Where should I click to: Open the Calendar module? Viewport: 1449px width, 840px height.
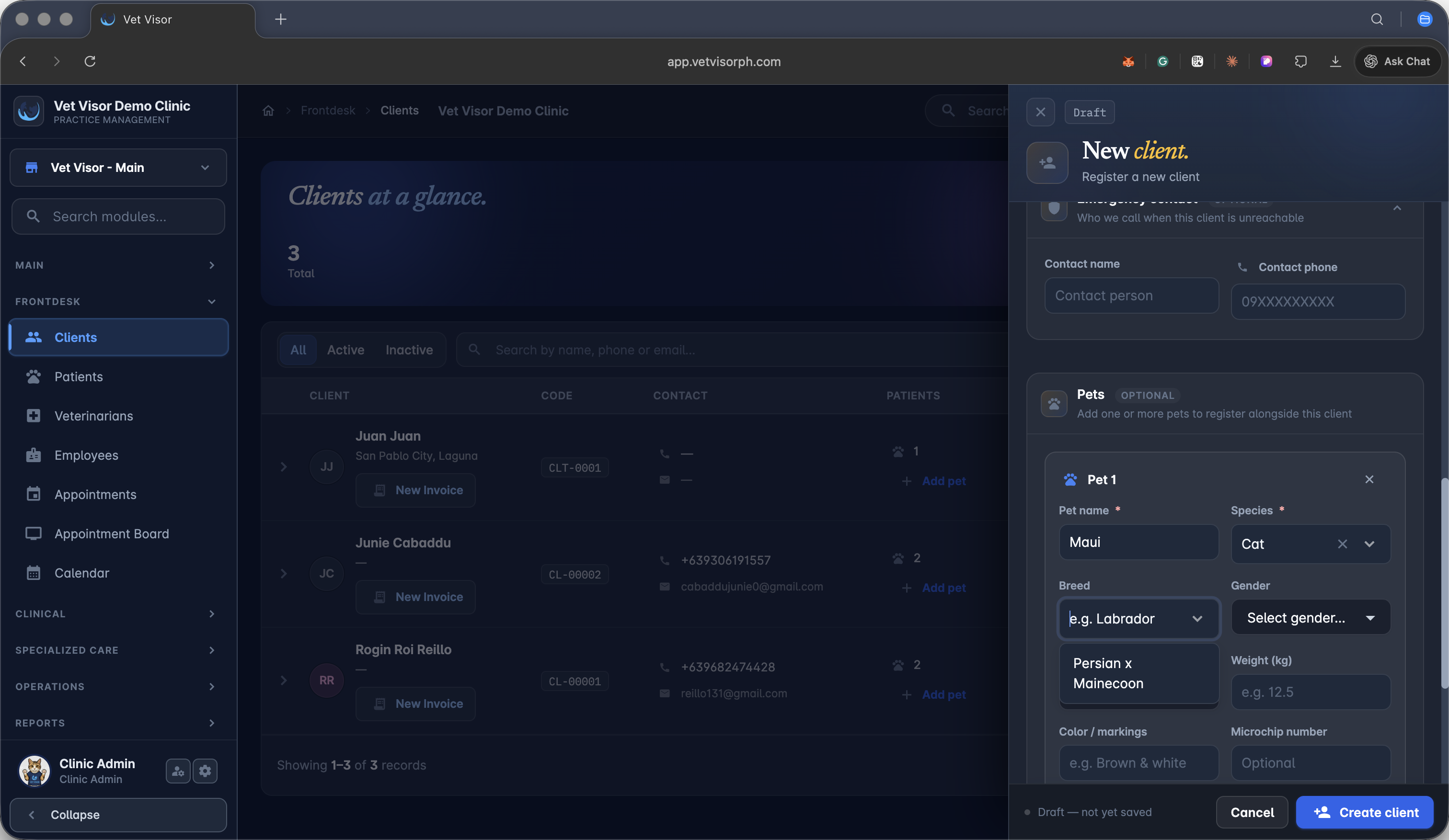coord(118,573)
